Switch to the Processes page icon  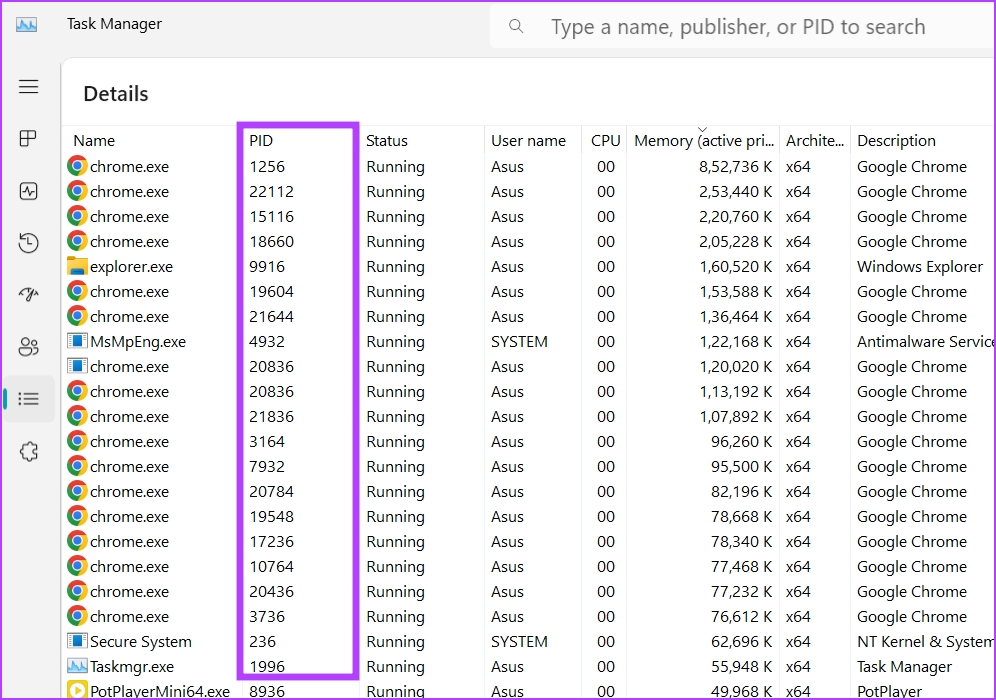(x=29, y=139)
